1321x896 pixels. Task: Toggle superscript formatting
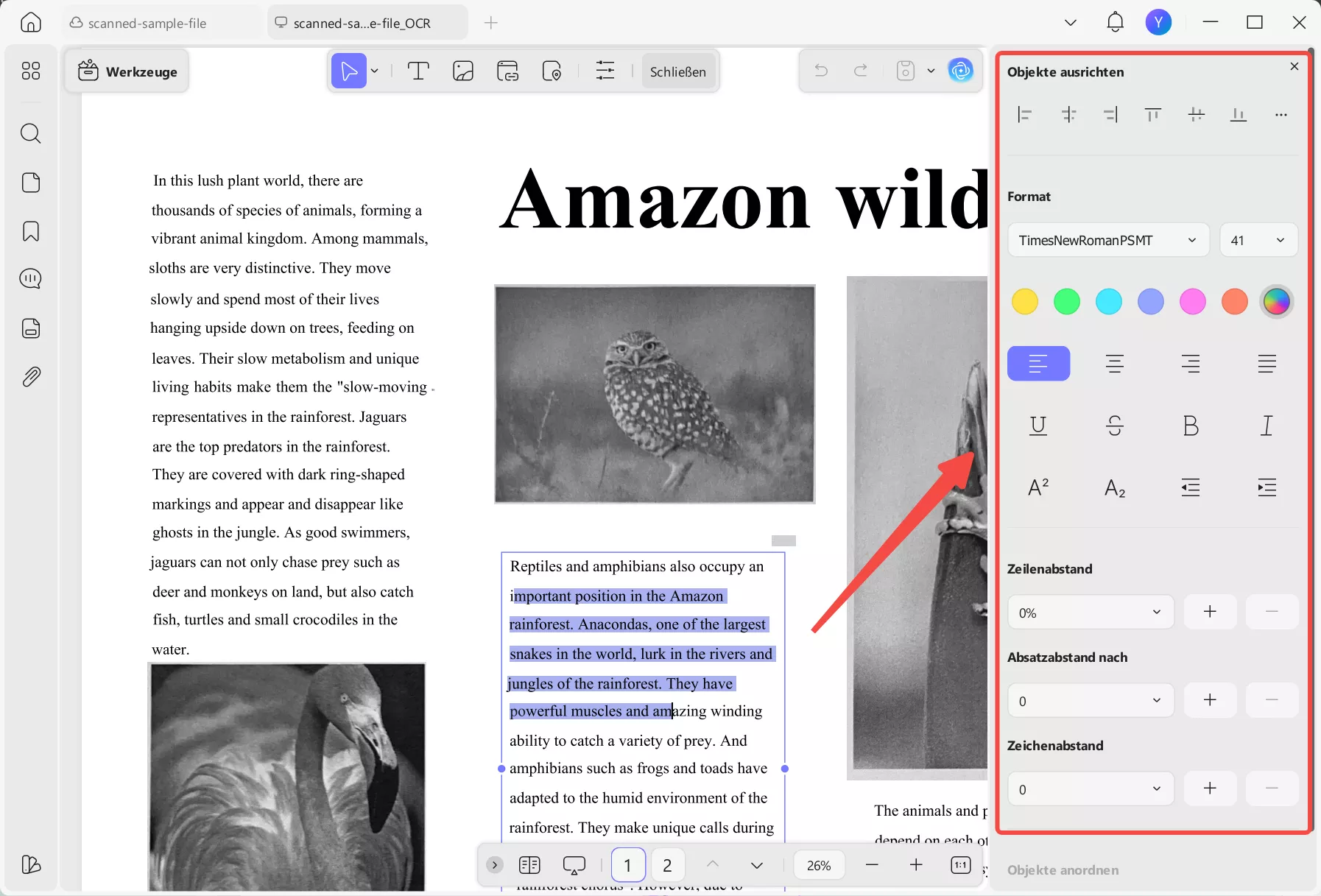[x=1038, y=487]
